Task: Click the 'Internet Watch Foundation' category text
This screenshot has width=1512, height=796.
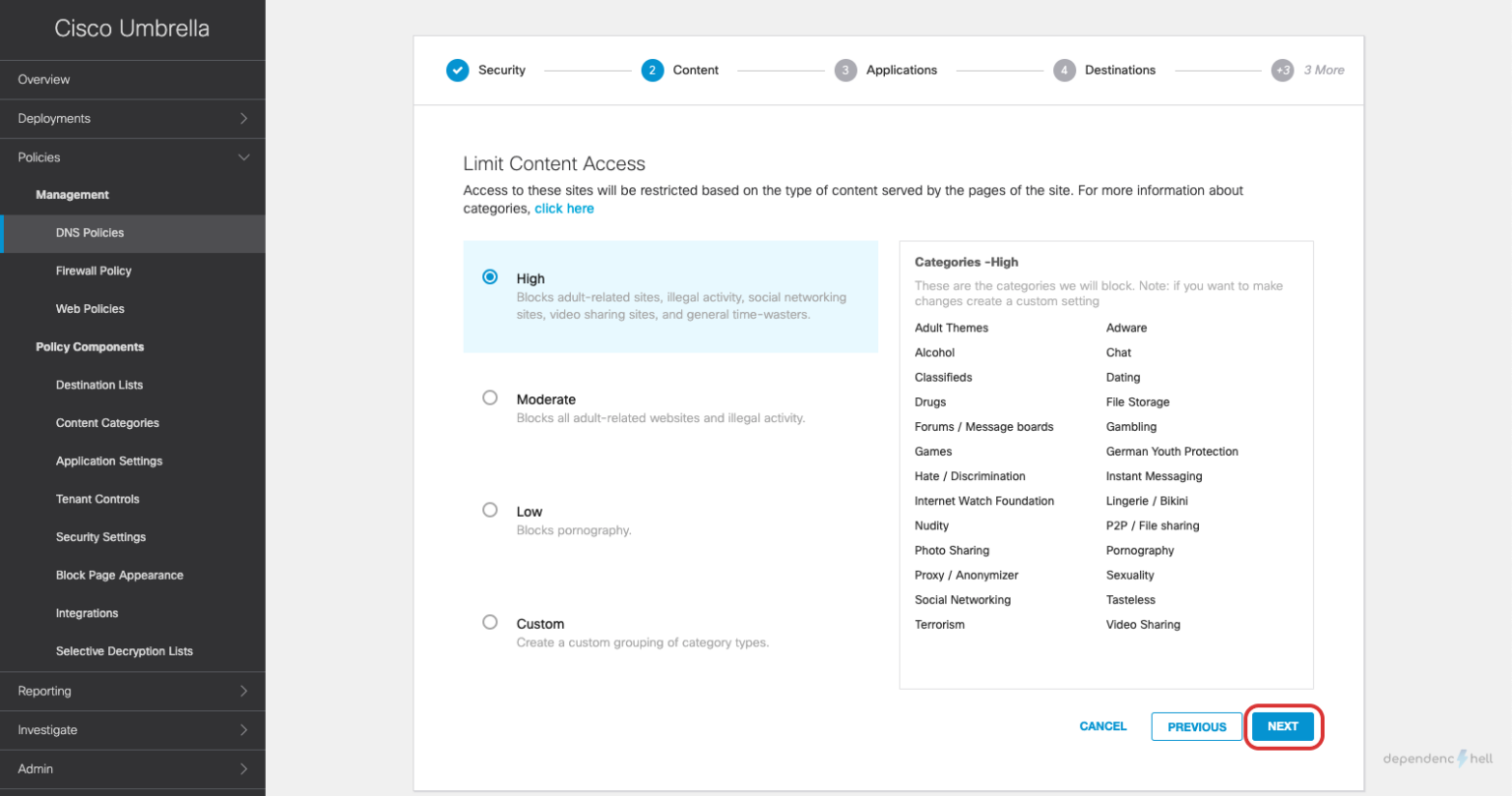Action: [984, 501]
